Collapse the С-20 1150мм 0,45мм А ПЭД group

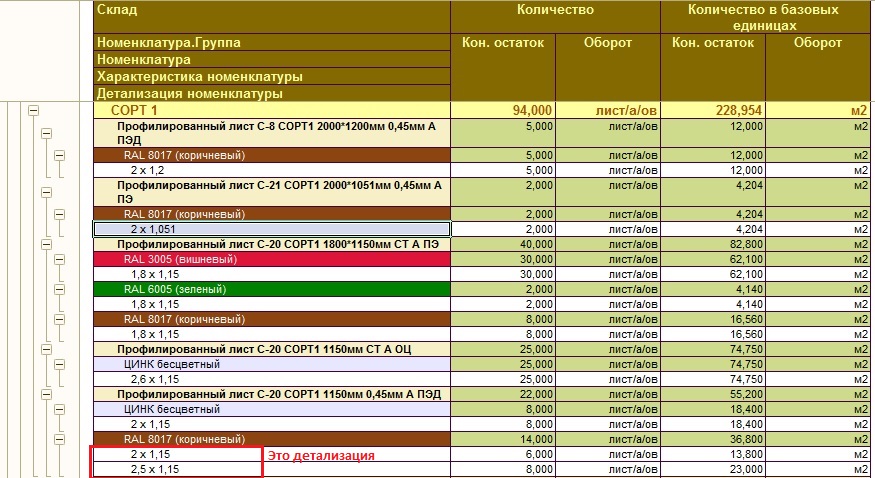click(46, 394)
